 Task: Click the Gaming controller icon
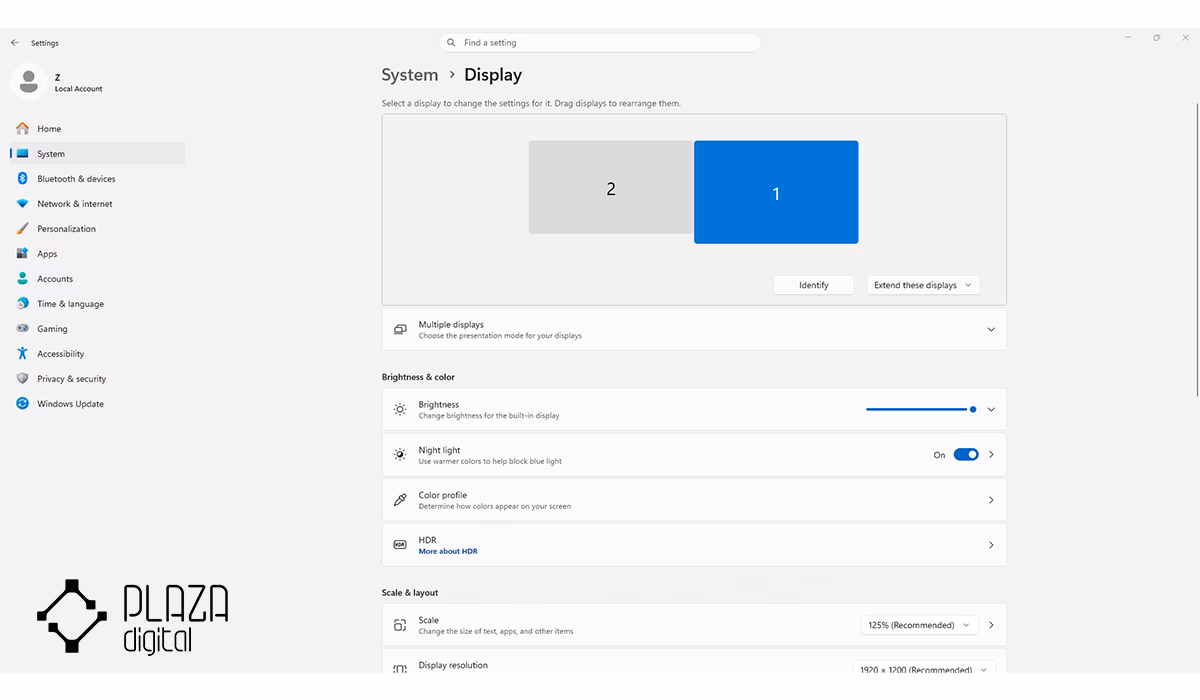22,329
